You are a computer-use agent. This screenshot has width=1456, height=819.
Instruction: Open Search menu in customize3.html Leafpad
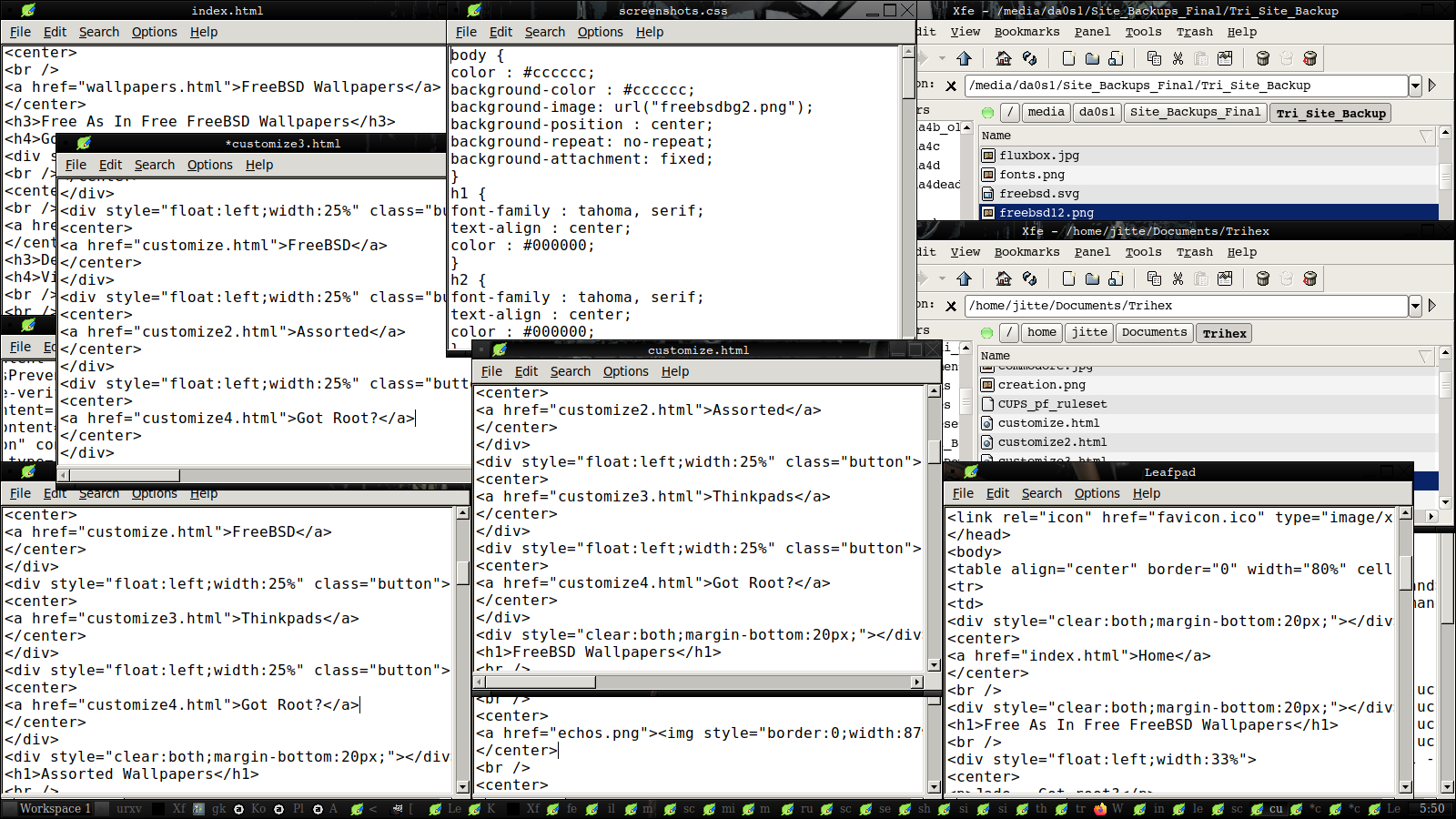click(x=155, y=165)
